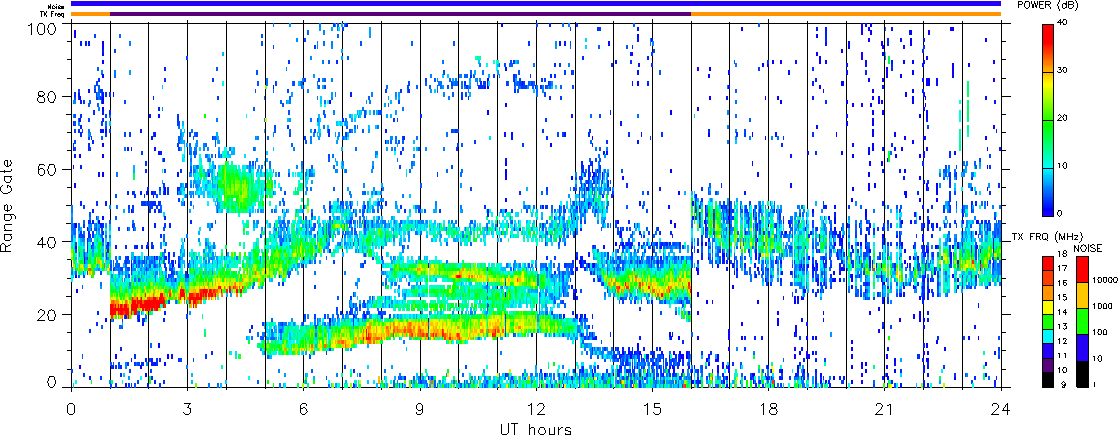Click the "POWER (dB)" colorbar title

tap(1047, 5)
